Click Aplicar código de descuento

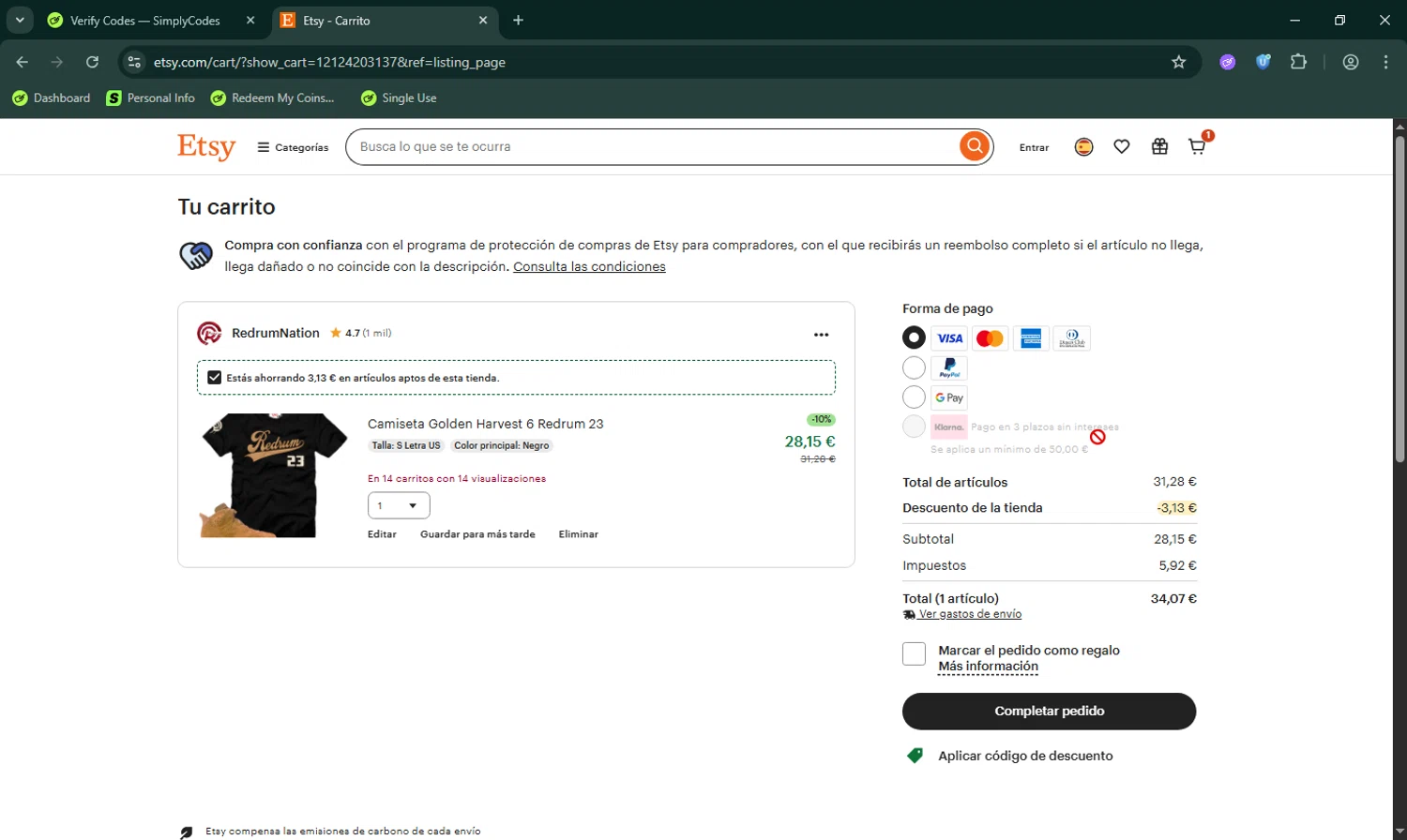[1025, 756]
